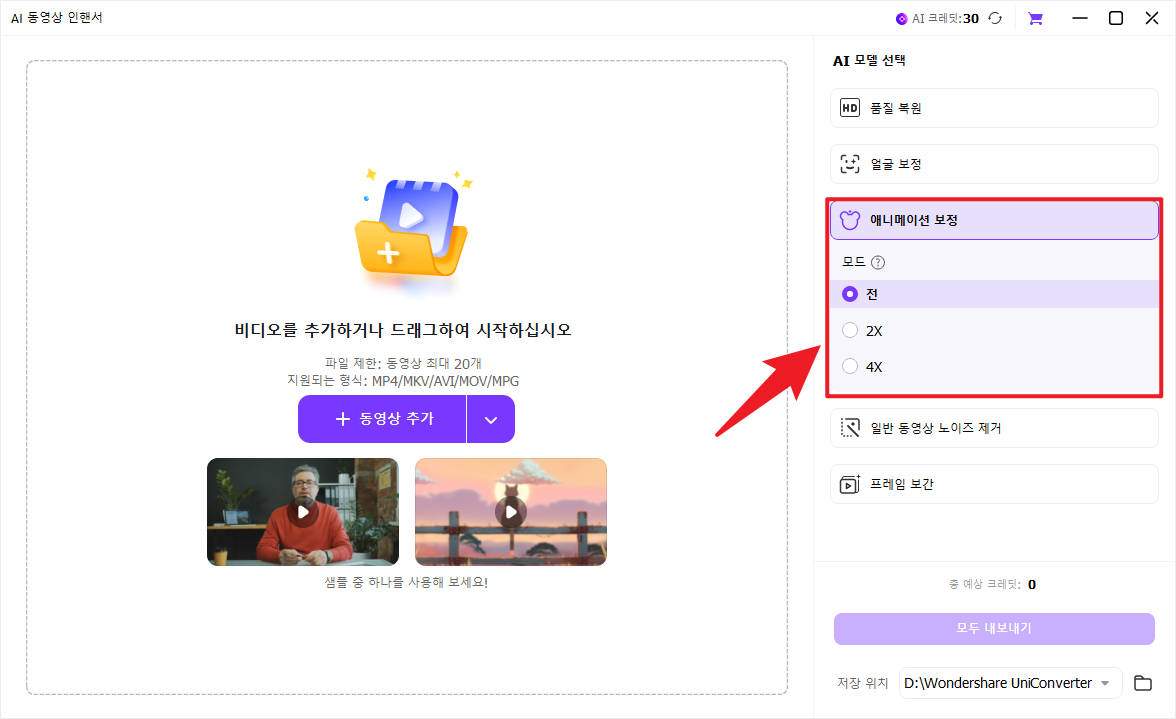Image resolution: width=1176 pixels, height=719 pixels.
Task: Select the frame interpolation icon
Action: (x=850, y=484)
